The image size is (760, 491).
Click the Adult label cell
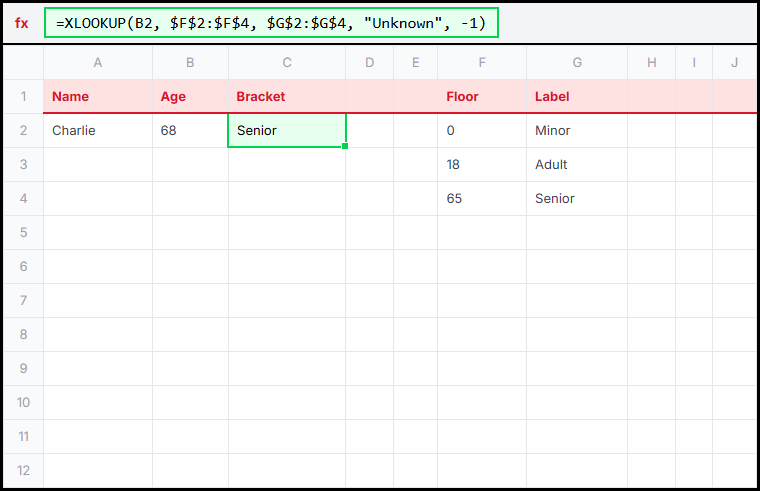pos(577,165)
